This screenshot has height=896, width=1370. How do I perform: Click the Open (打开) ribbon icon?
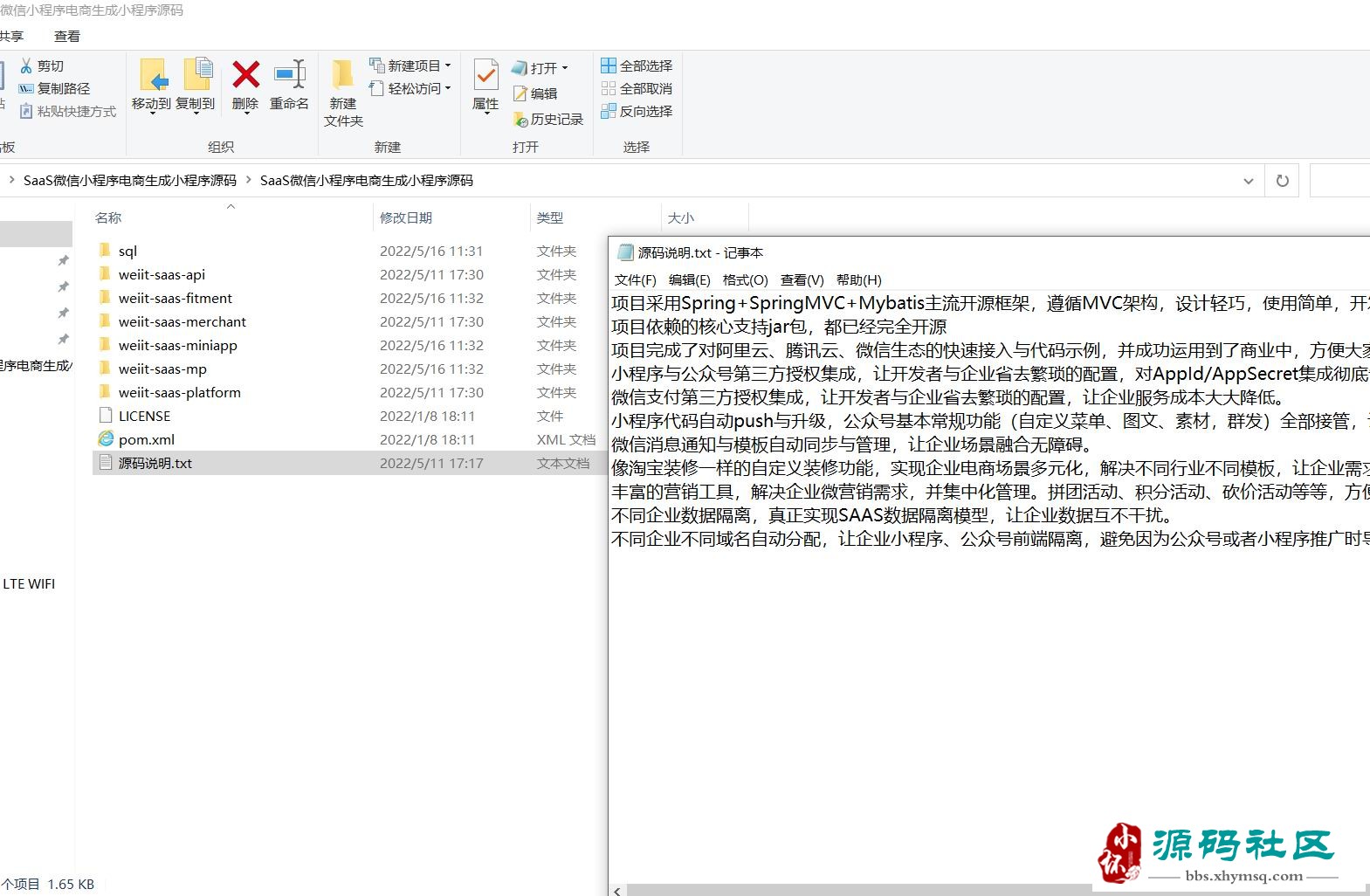pyautogui.click(x=520, y=68)
